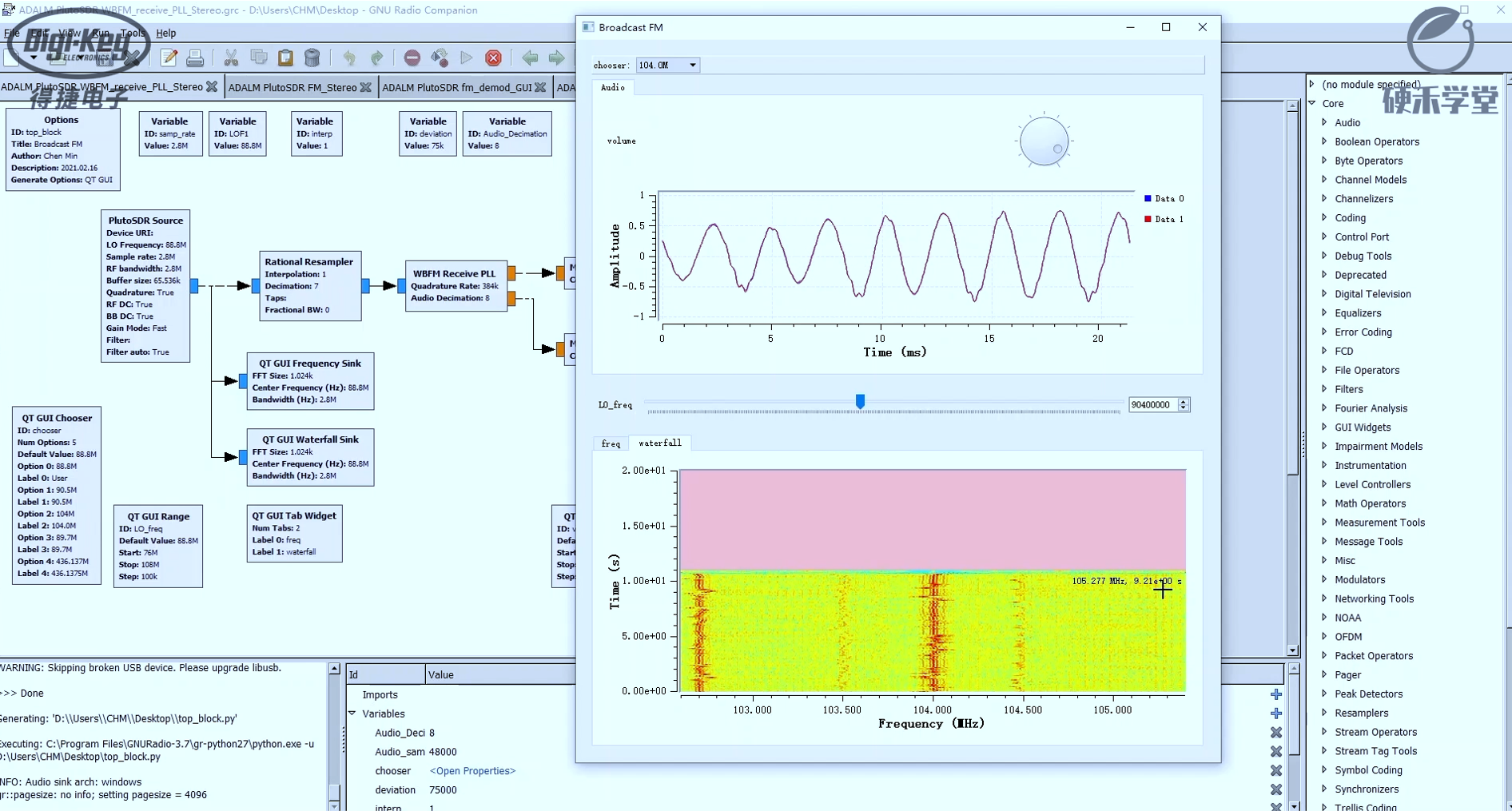Toggle Data 0 trace in plot legend
Viewport: 1512px width, 811px height.
1164,198
